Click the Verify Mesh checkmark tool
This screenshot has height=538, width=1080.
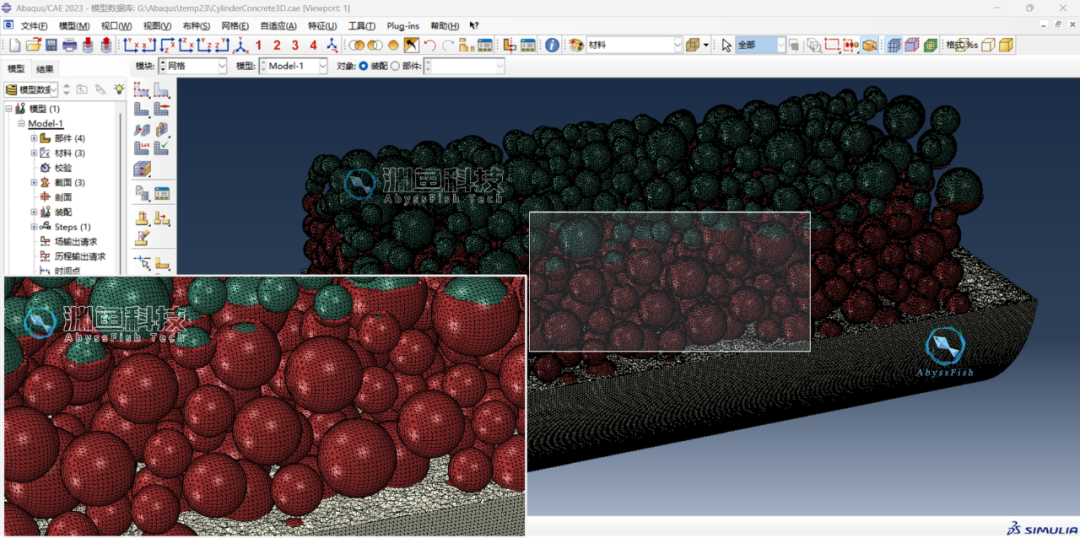click(x=163, y=147)
